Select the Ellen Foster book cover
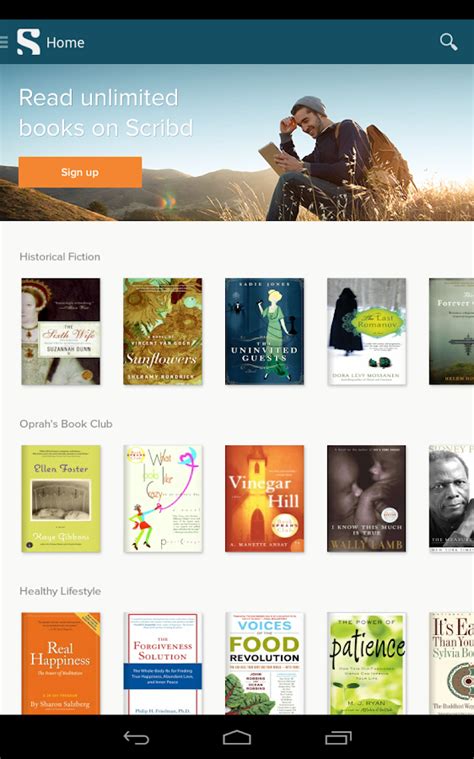This screenshot has width=474, height=759. (x=61, y=499)
